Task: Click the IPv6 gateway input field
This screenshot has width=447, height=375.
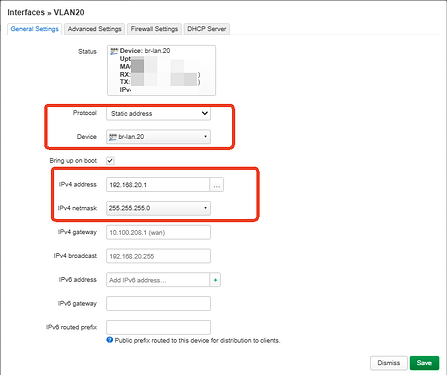Action: [x=158, y=304]
